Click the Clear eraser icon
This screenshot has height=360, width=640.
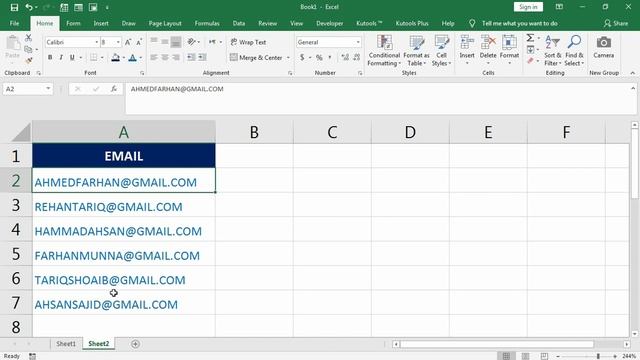(530, 61)
